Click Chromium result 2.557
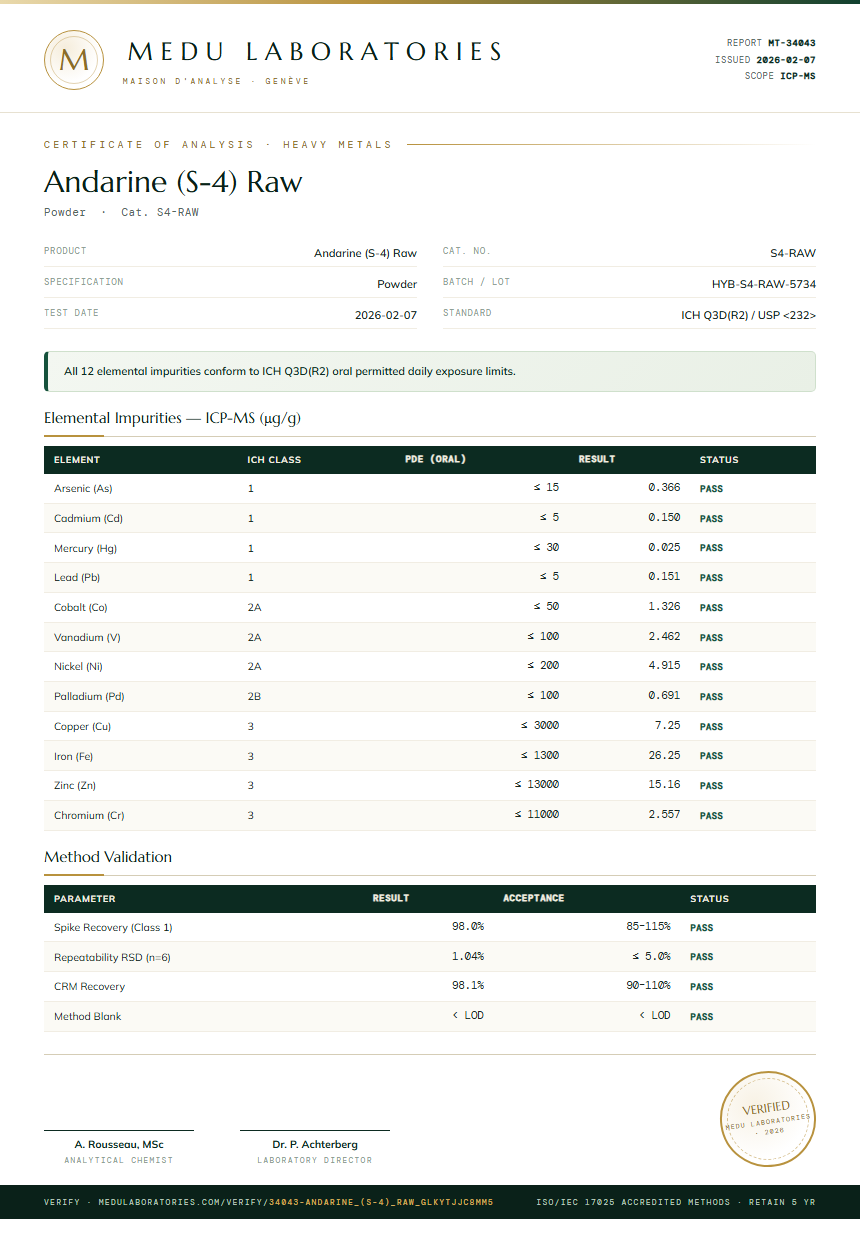Image resolution: width=860 pixels, height=1249 pixels. click(664, 814)
